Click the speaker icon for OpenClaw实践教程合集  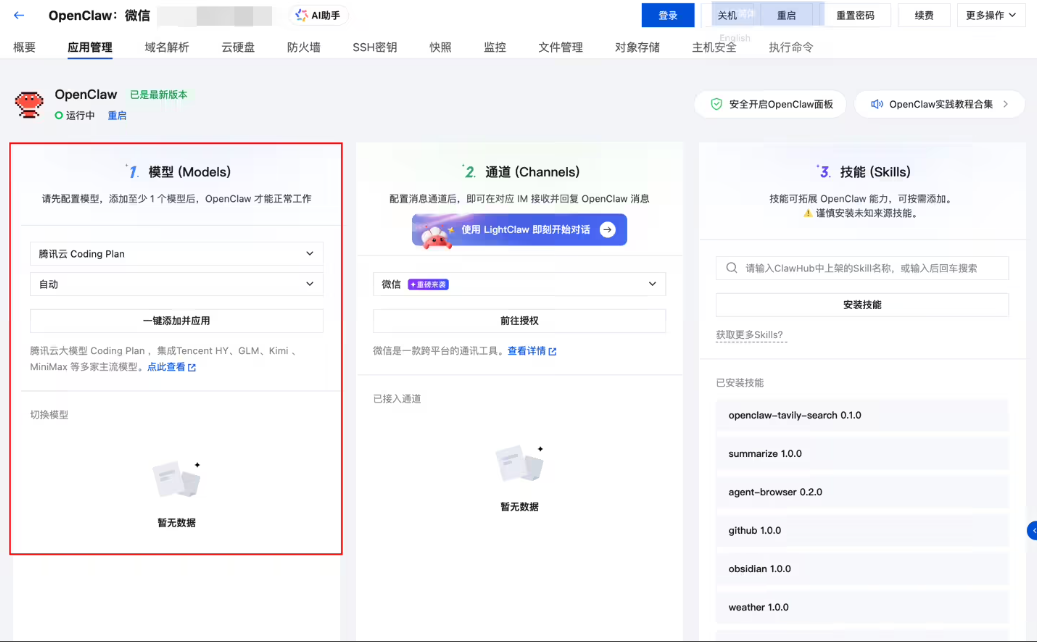click(876, 104)
